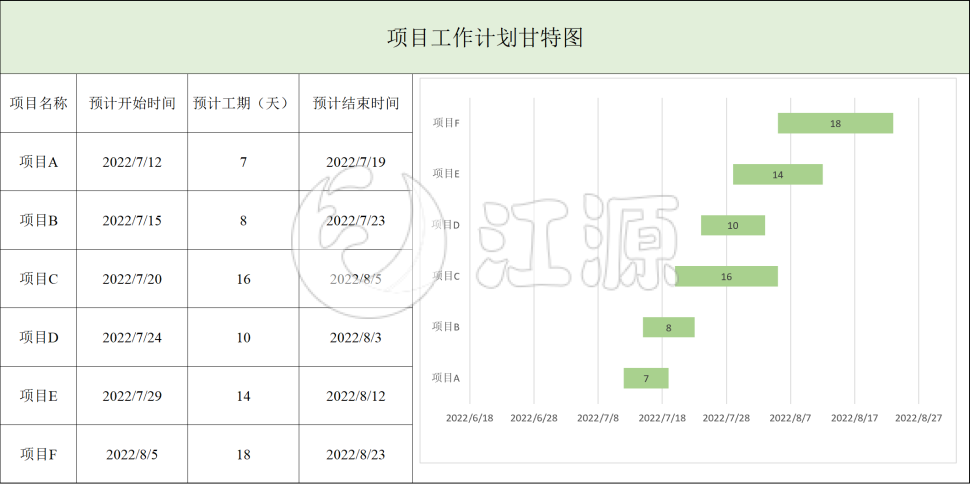The image size is (970, 484).
Task: Select the 预计结束时间 header cell
Action: [356, 103]
